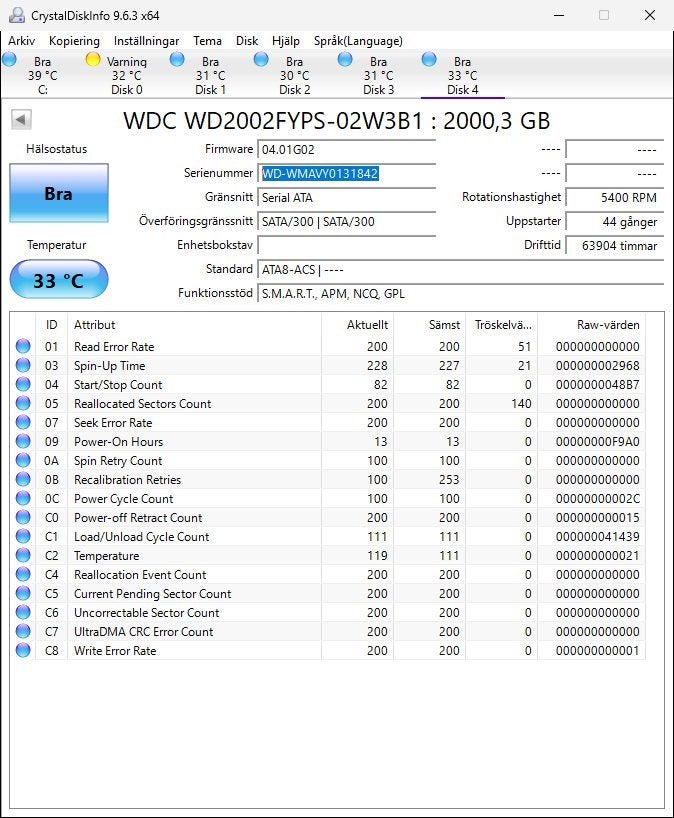Click the CrystalDiskInfo app icon in title bar

[17, 15]
